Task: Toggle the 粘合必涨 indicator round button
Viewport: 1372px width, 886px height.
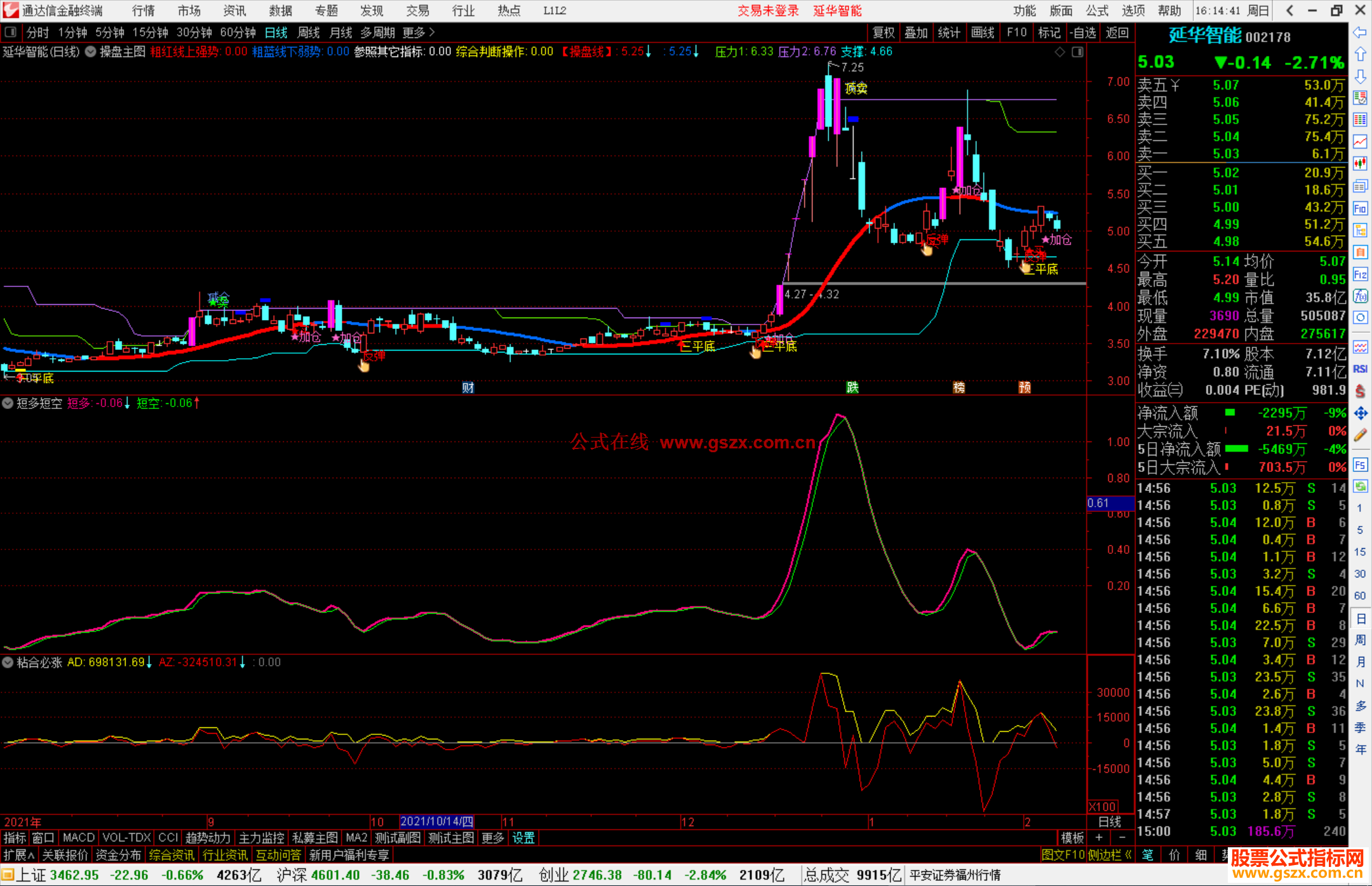Action: [8, 662]
